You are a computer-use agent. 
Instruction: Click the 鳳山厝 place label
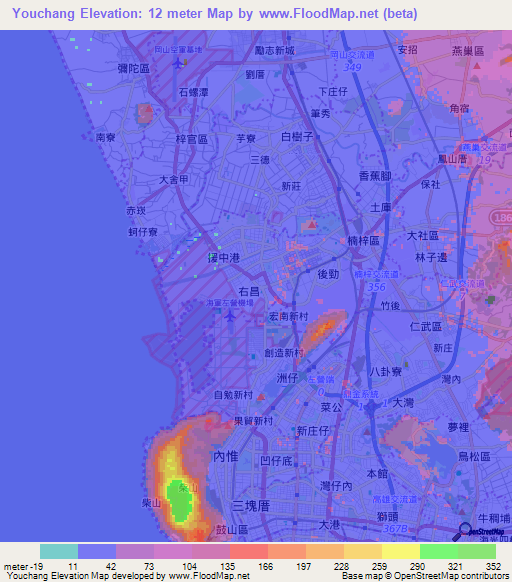click(x=452, y=159)
